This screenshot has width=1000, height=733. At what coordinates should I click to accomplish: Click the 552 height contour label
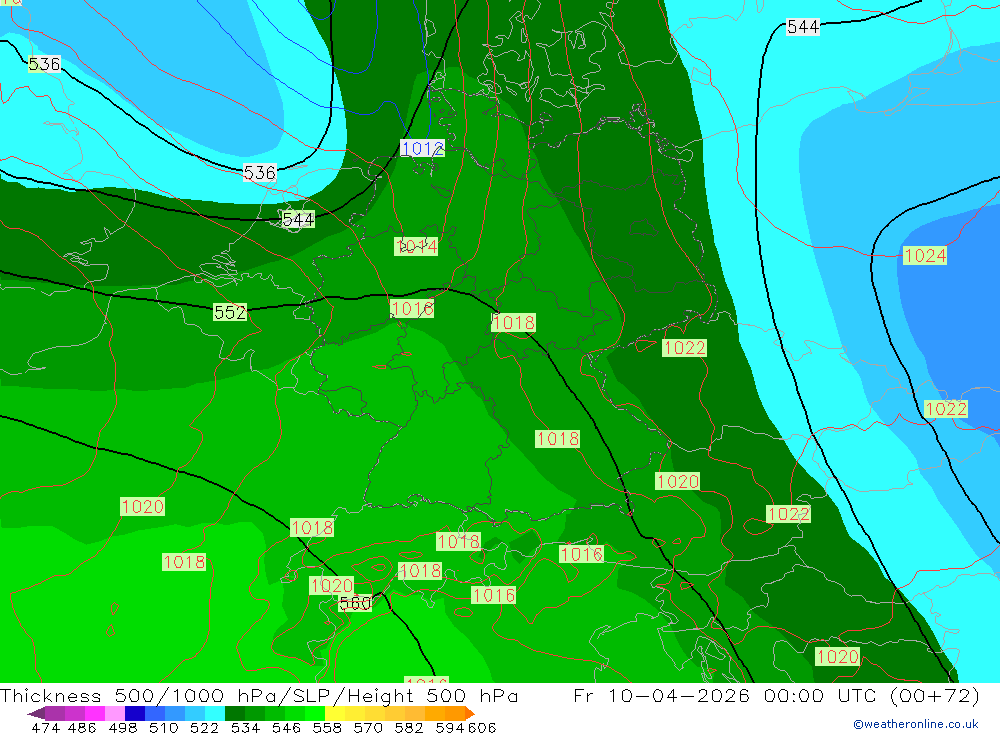[230, 312]
